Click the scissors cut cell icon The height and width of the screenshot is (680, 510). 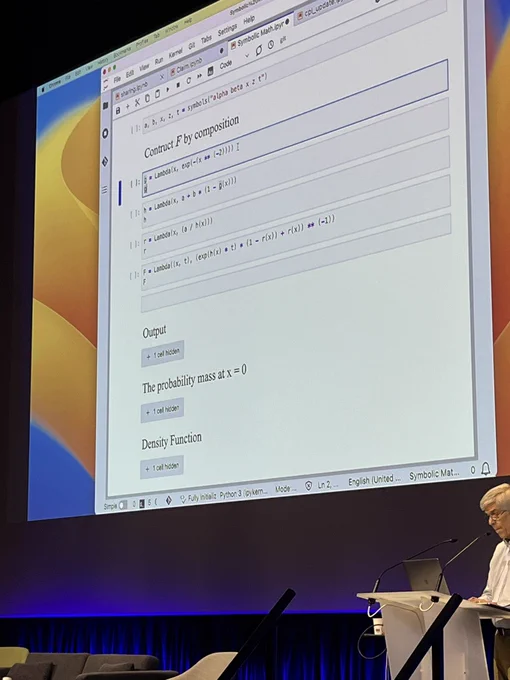(x=137, y=102)
